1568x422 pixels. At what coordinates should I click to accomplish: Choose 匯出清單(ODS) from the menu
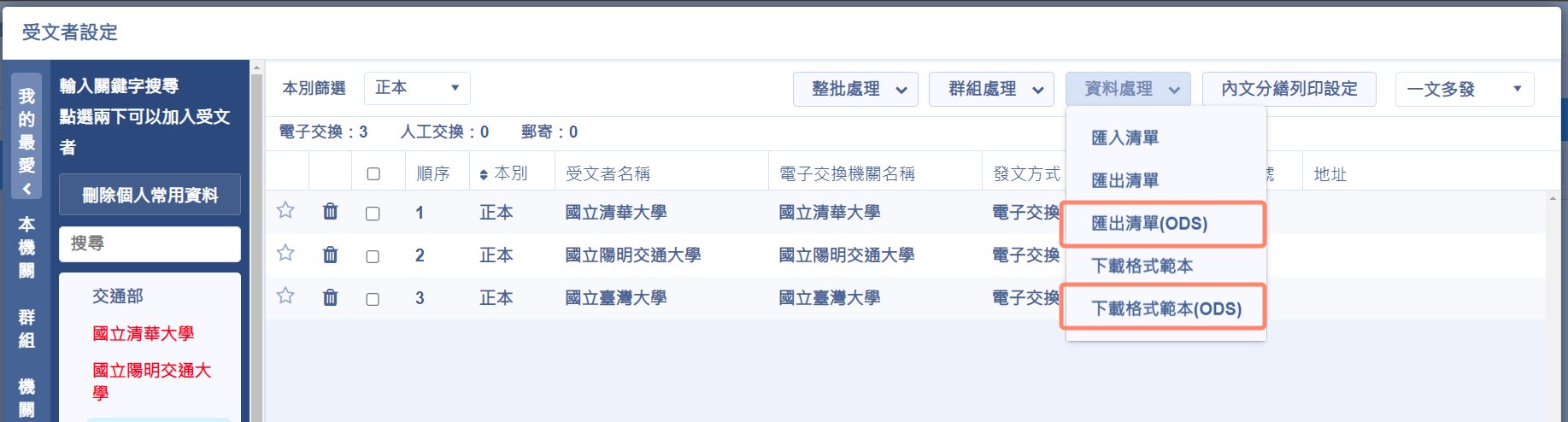(x=1149, y=224)
